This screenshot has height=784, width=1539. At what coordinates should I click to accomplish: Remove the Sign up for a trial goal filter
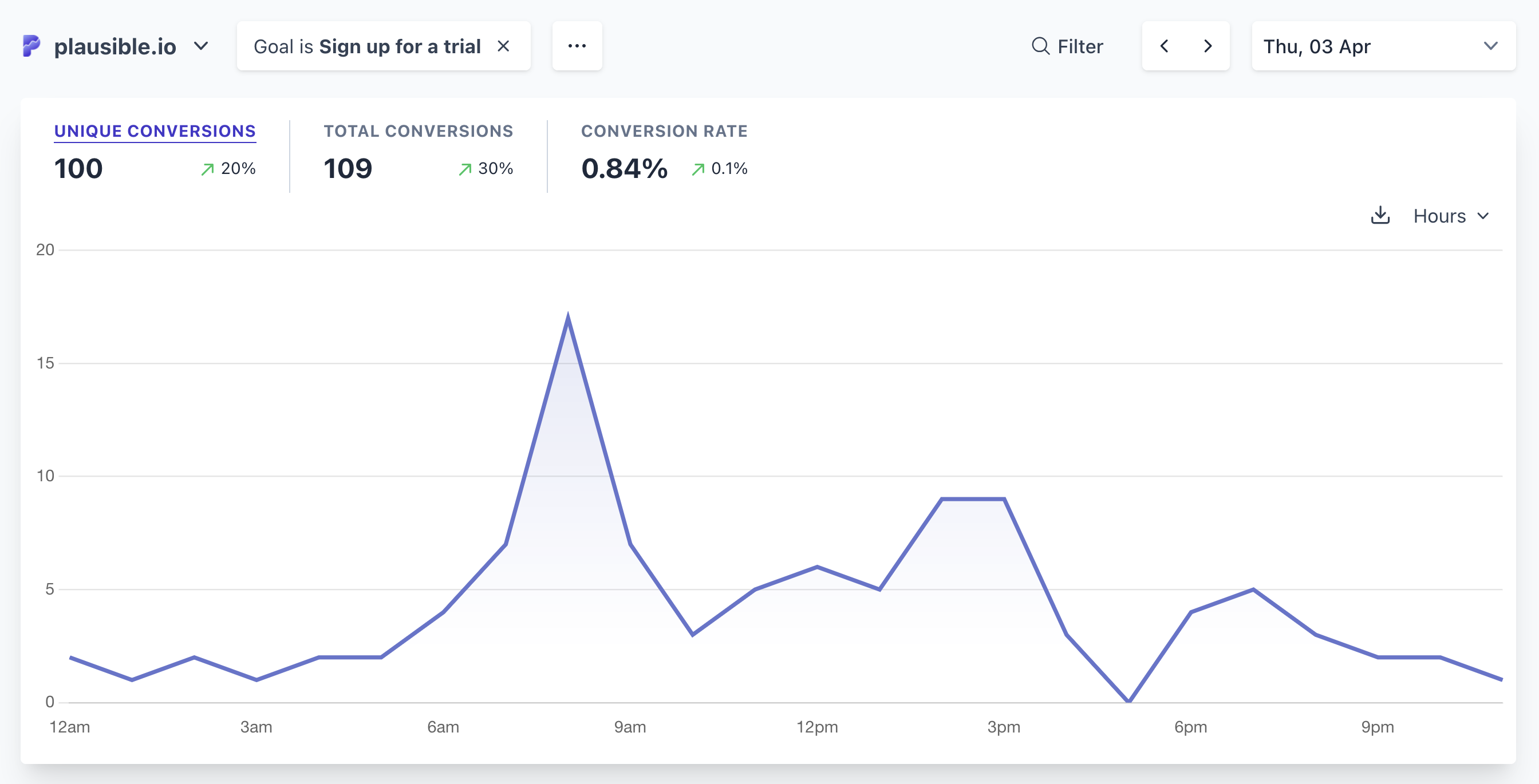pyautogui.click(x=504, y=46)
